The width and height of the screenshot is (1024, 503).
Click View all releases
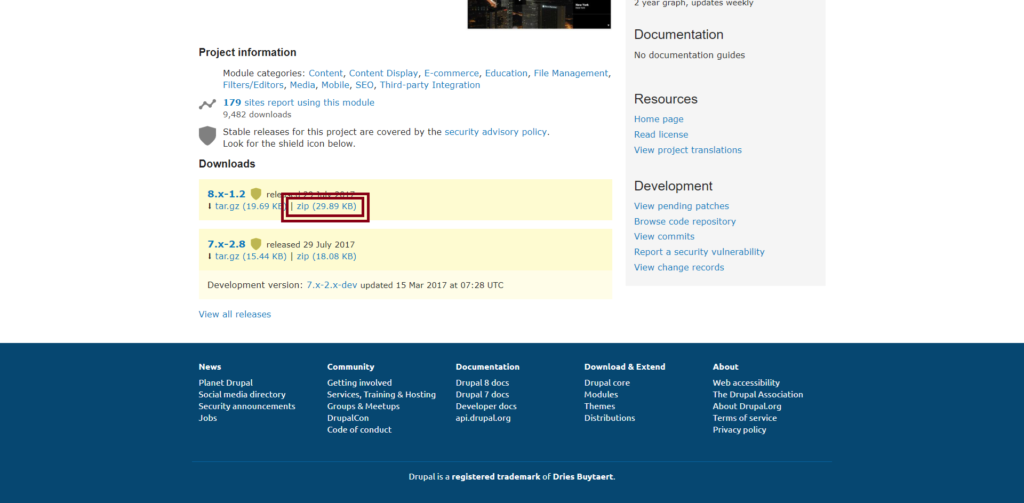click(x=234, y=314)
